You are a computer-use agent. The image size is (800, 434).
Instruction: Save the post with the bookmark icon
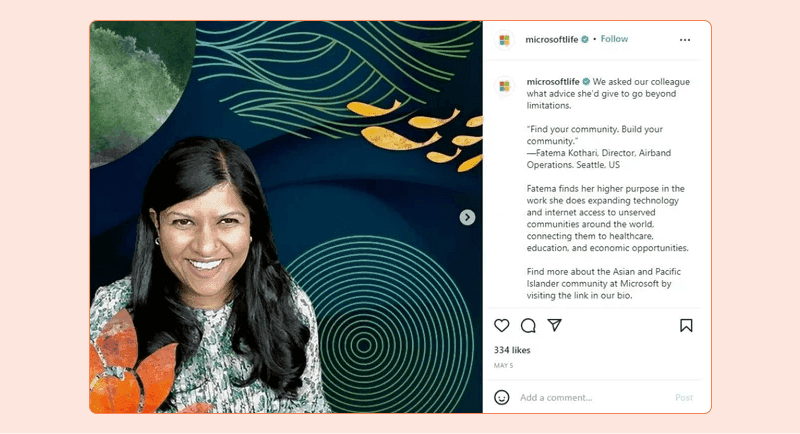coord(686,325)
